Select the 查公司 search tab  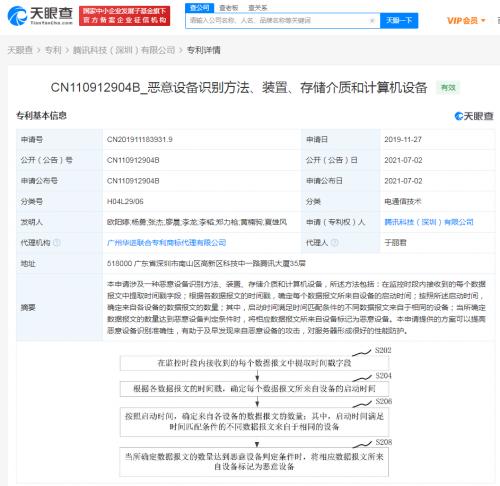pos(199,8)
